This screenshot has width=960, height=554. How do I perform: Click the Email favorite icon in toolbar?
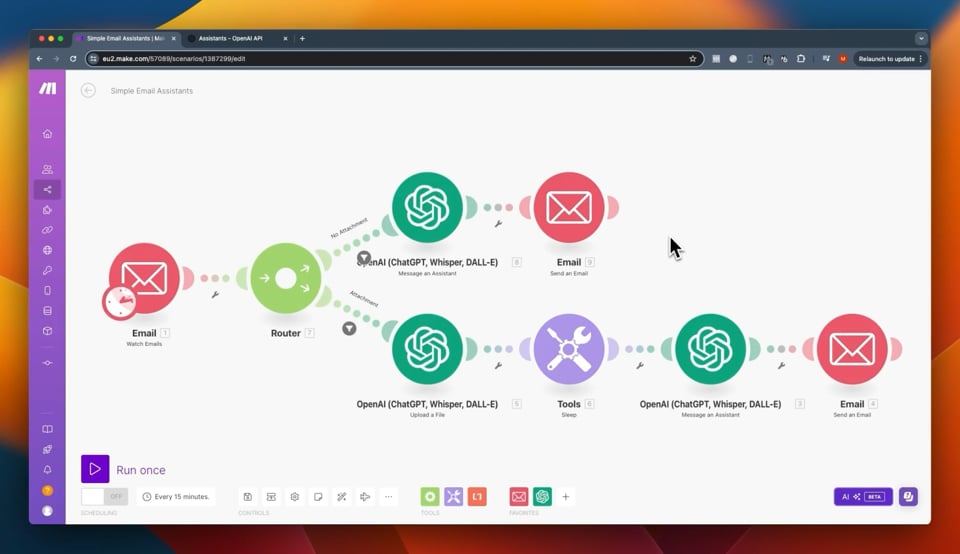pos(519,496)
